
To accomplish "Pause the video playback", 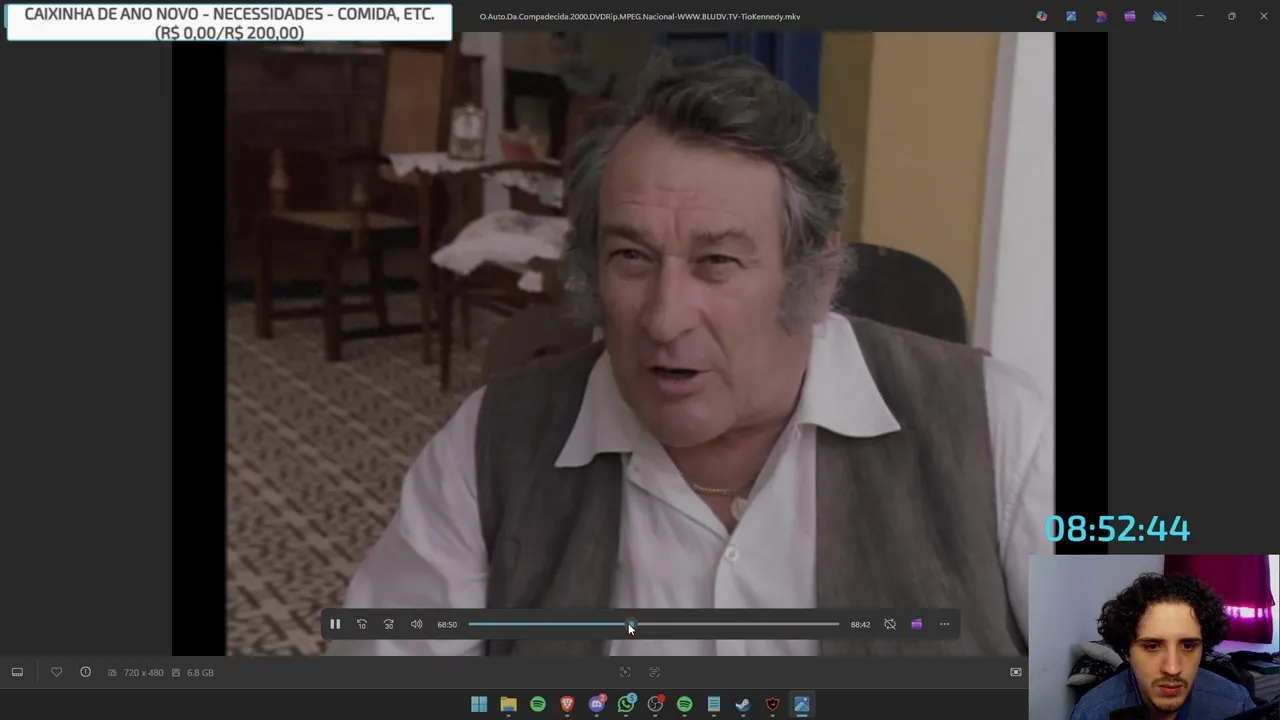I will [x=335, y=624].
